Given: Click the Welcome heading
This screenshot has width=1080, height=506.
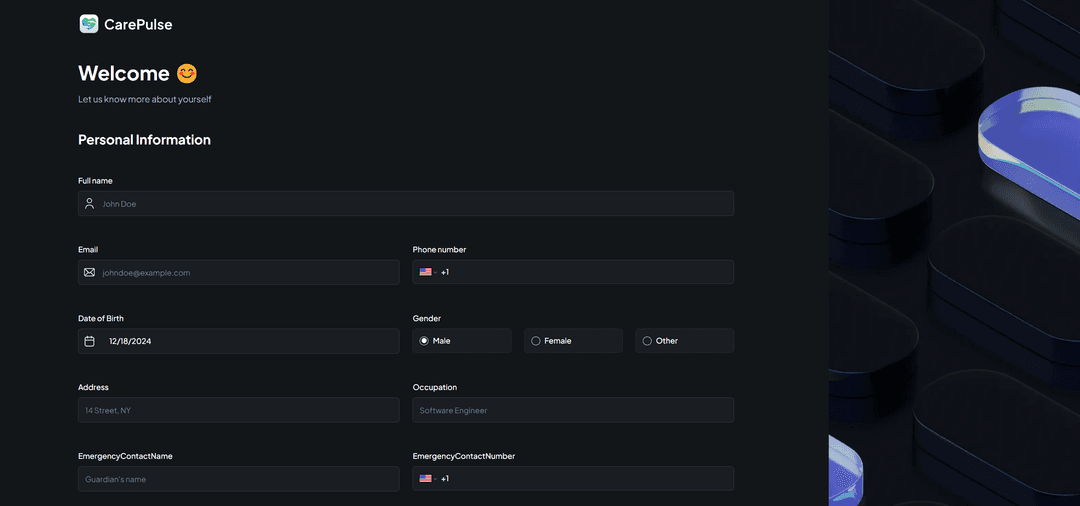Looking at the screenshot, I should tap(124, 73).
